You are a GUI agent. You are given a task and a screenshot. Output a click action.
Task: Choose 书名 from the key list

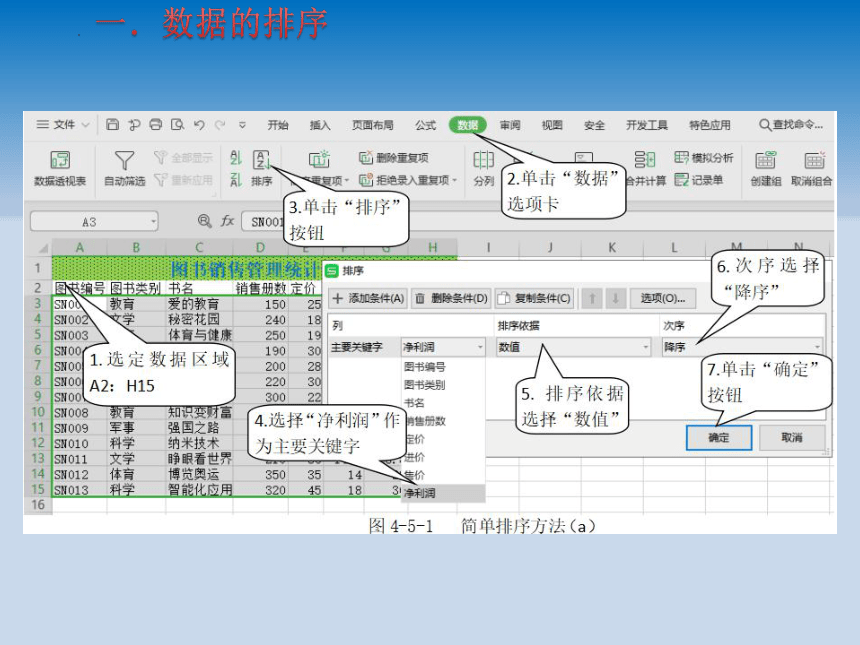414,403
